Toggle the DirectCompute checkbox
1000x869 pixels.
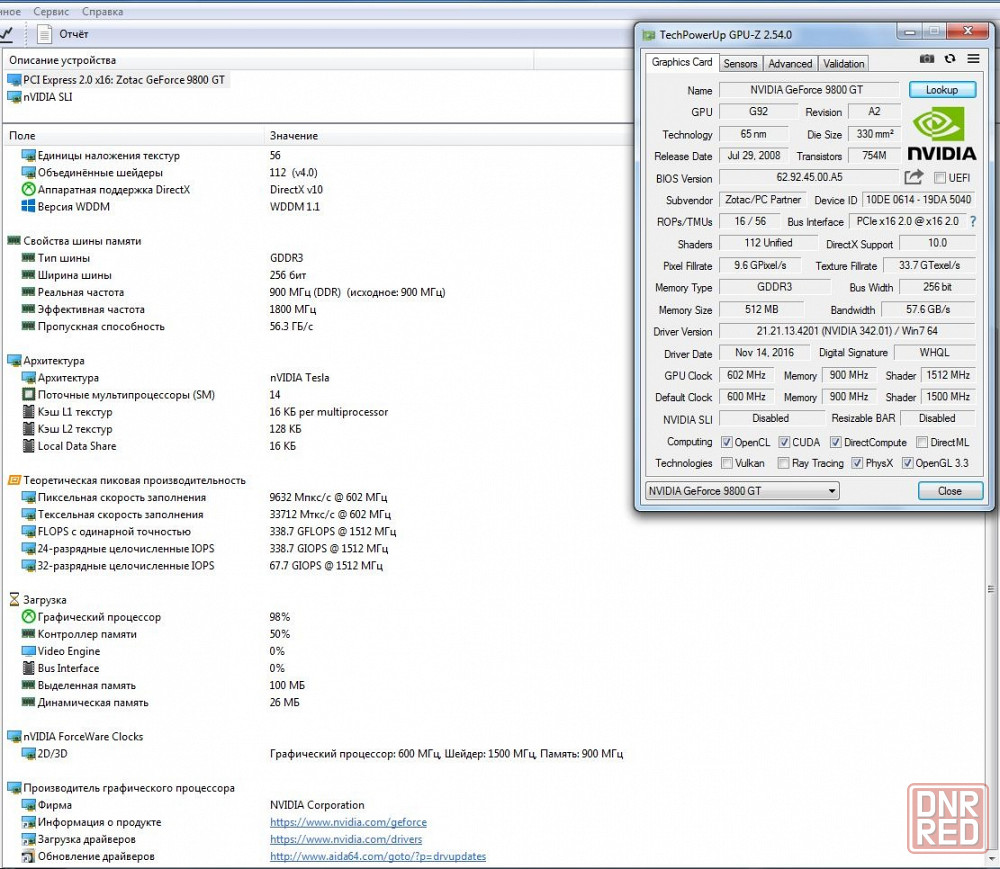tap(835, 442)
